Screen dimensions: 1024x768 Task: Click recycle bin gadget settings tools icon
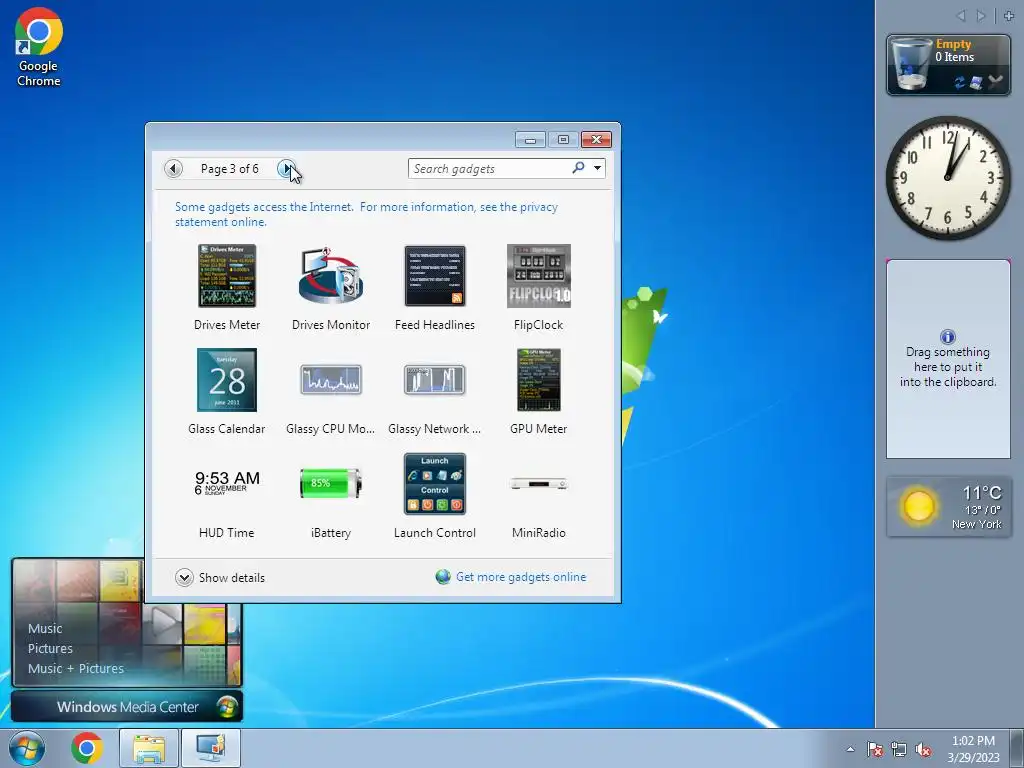click(995, 82)
